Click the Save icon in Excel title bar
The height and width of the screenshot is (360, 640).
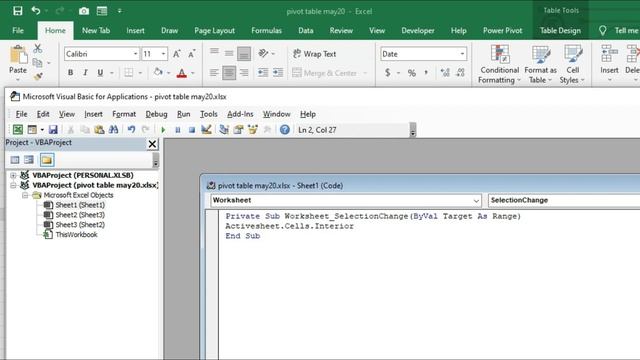pos(18,11)
